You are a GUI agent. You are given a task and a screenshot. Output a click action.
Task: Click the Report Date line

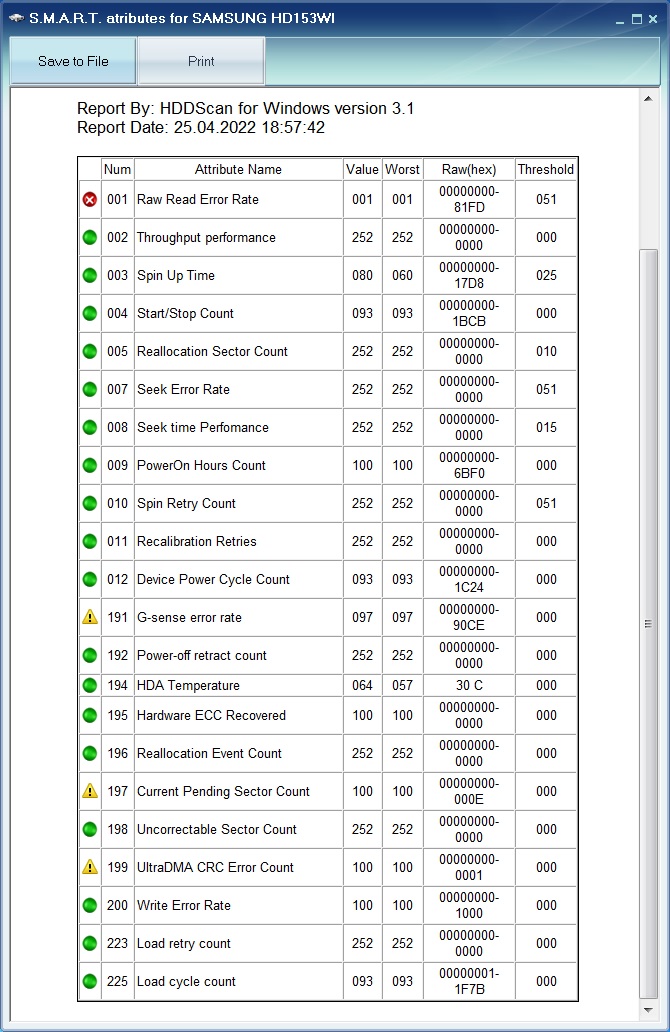coord(201,128)
